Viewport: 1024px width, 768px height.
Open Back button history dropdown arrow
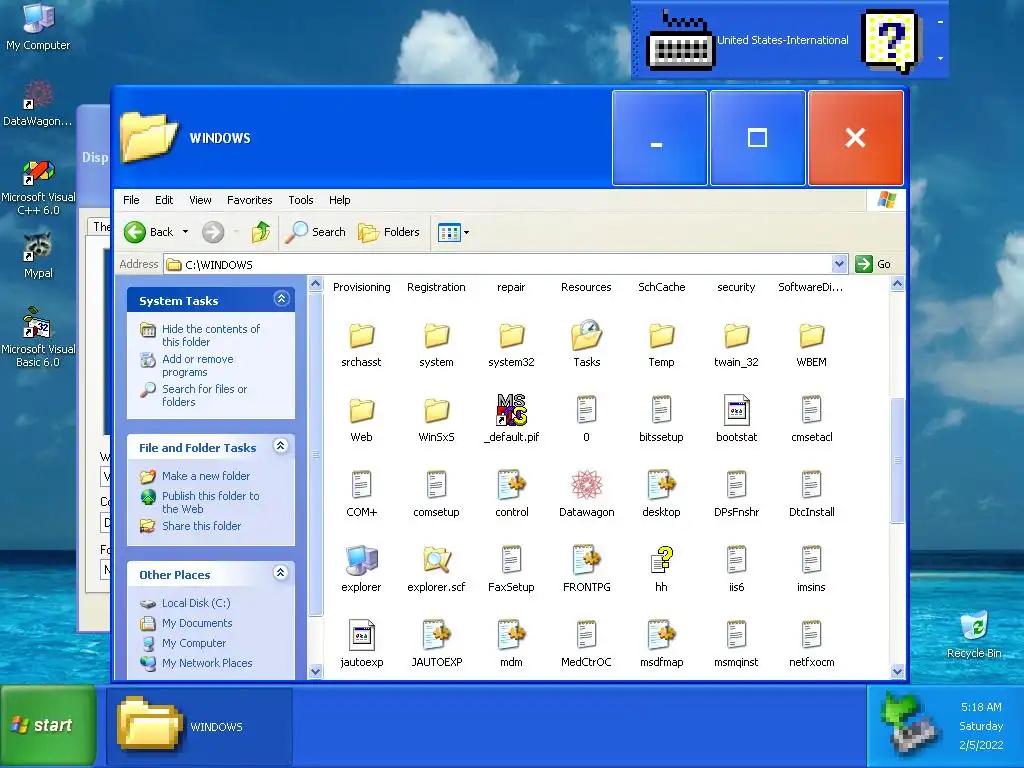tap(185, 232)
